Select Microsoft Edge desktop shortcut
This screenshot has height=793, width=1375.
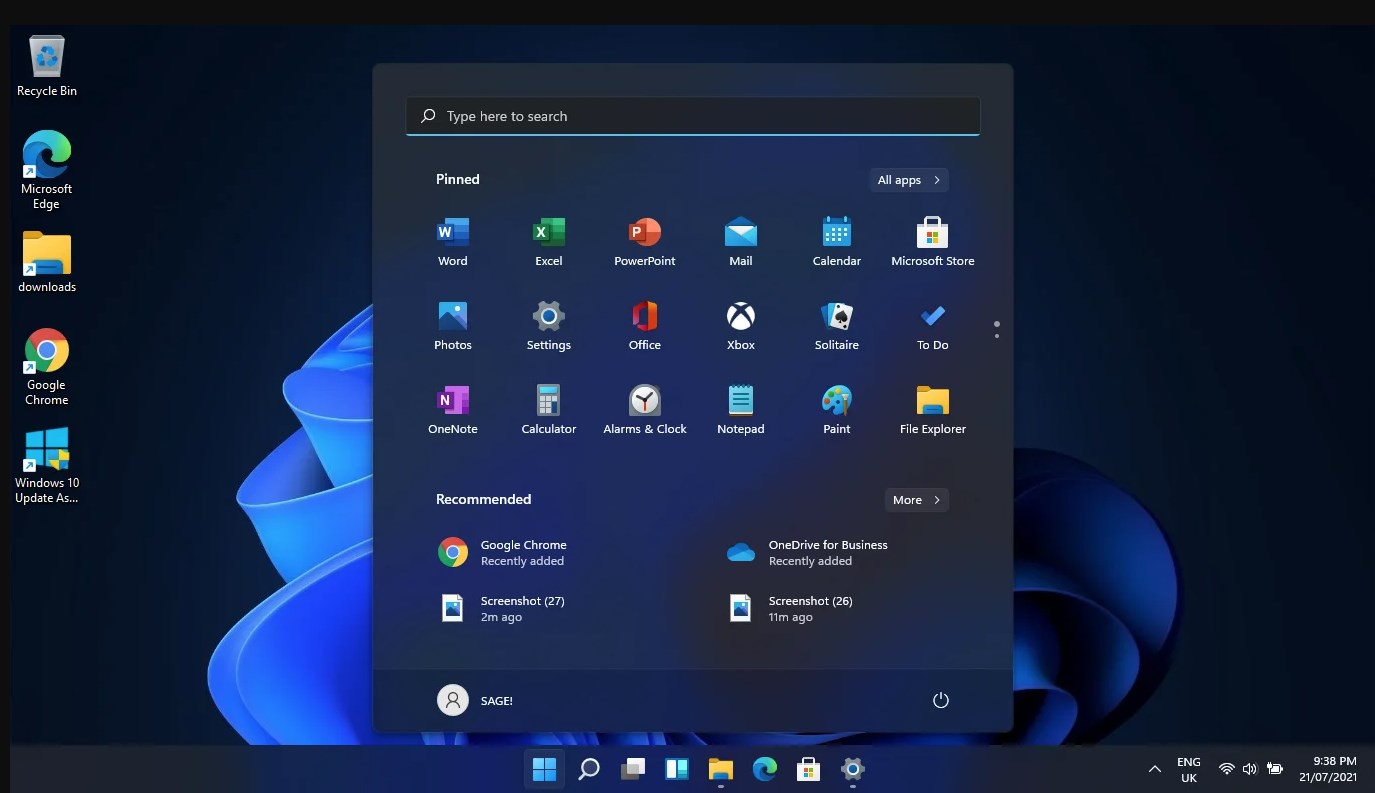coord(47,170)
